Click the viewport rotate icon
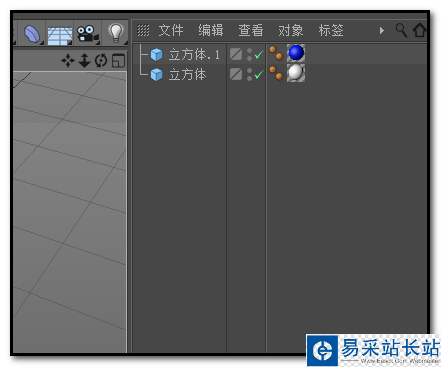The height and width of the screenshot is (367, 441). coord(101,61)
